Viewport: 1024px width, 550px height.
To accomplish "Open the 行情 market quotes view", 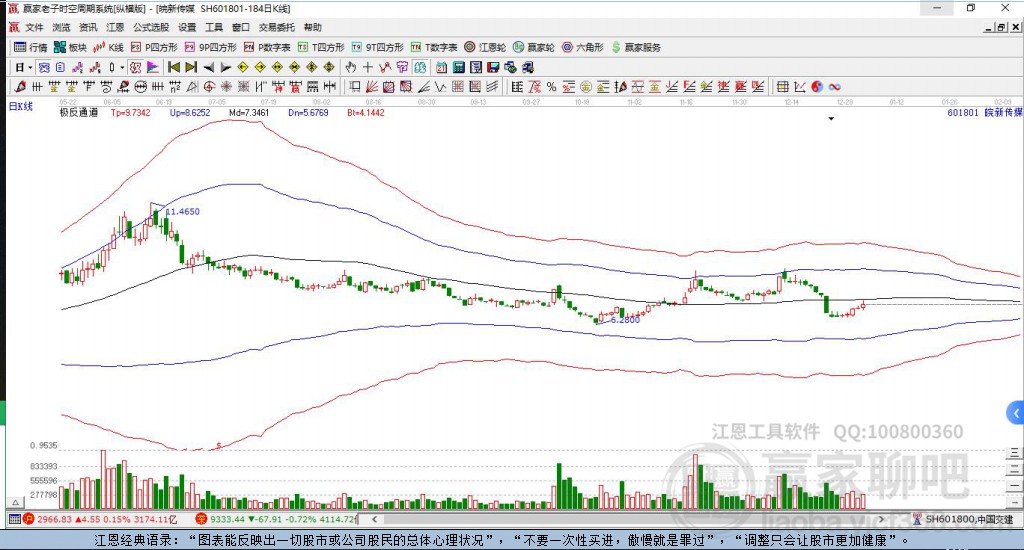I will (31, 47).
